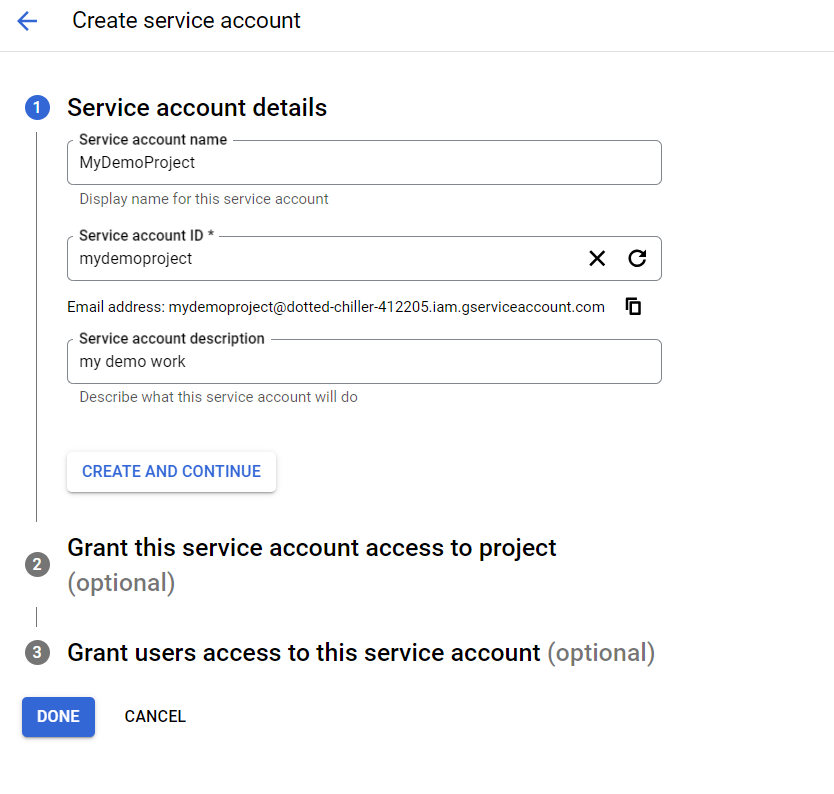Viewport: 834px width, 794px height.
Task: Click 'Describe what this service account will do' hint
Action: coord(218,397)
